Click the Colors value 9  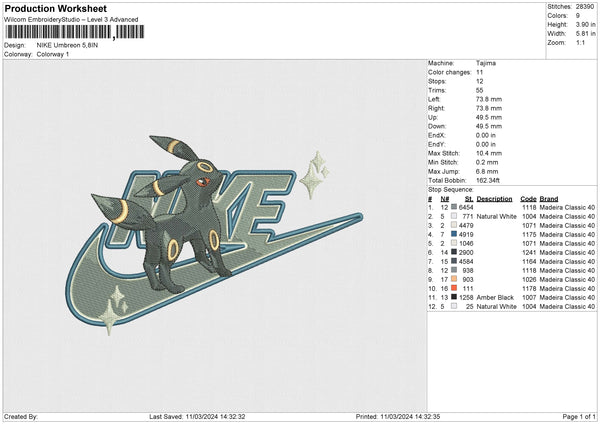pos(578,16)
